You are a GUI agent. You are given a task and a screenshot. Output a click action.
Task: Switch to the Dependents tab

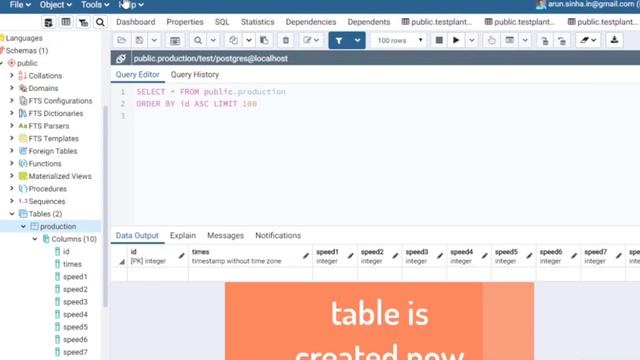pos(369,22)
